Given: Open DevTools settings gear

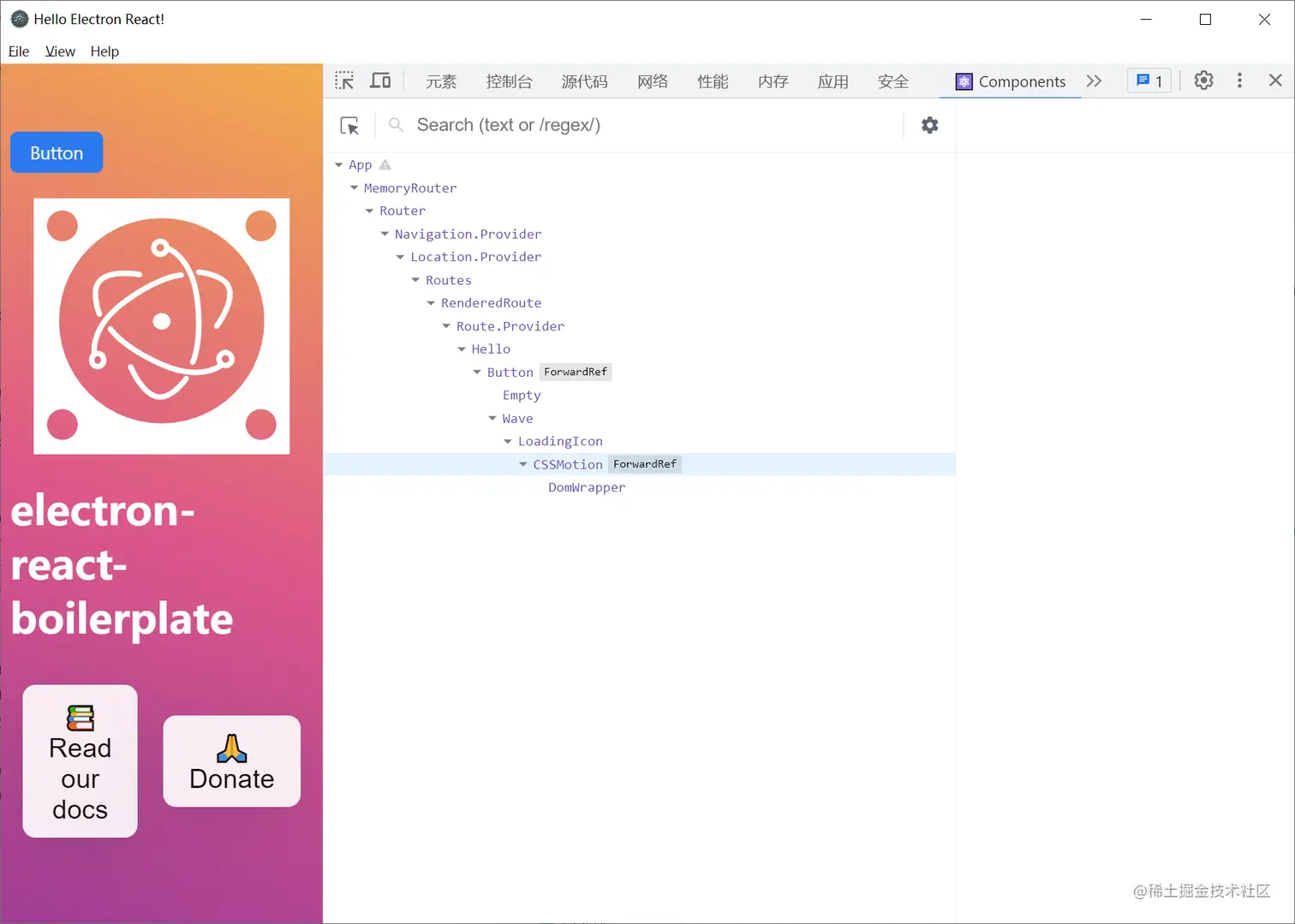Looking at the screenshot, I should 1203,80.
